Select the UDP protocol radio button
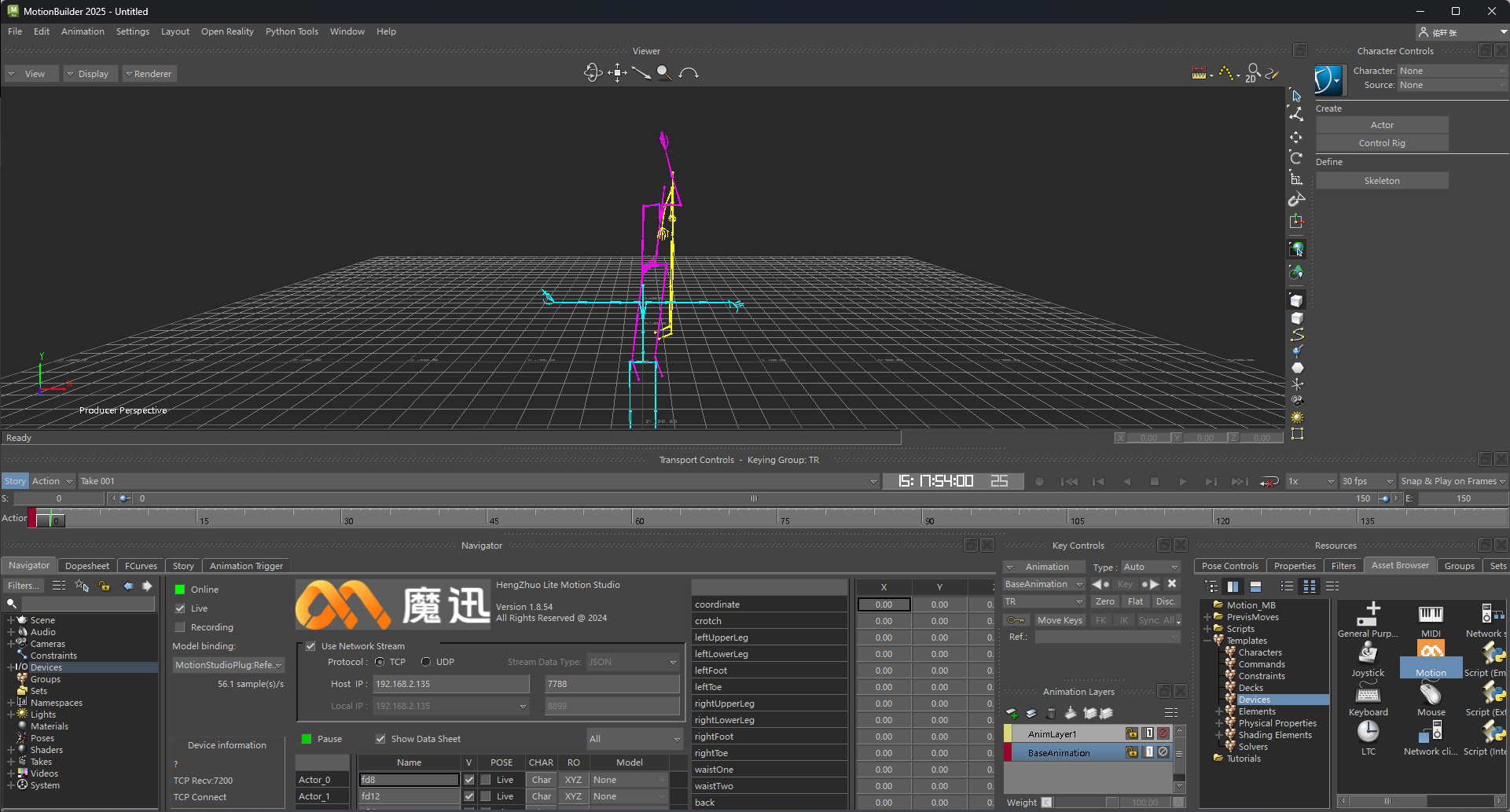1510x812 pixels. pos(426,662)
